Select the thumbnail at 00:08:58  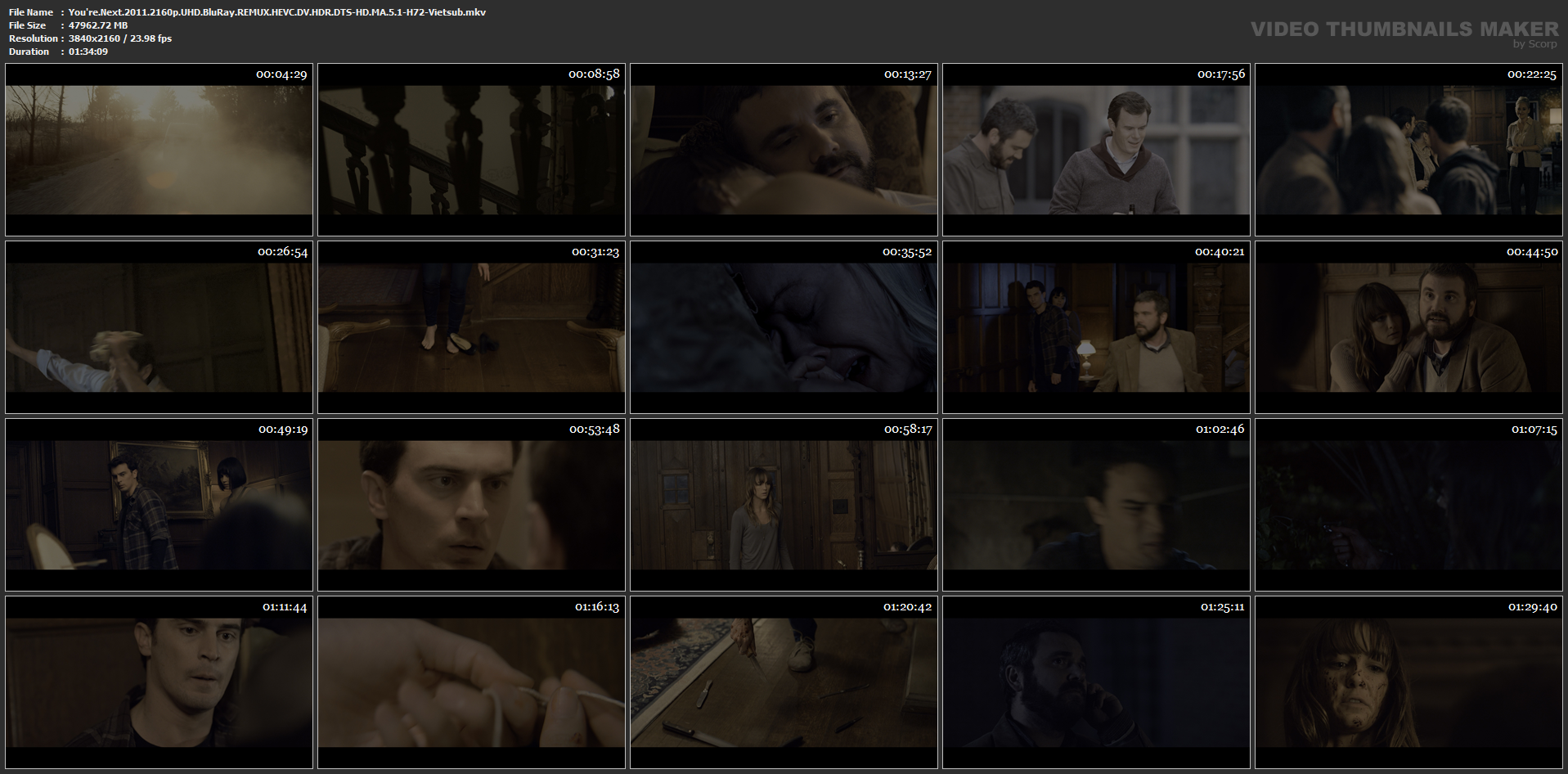[x=471, y=150]
